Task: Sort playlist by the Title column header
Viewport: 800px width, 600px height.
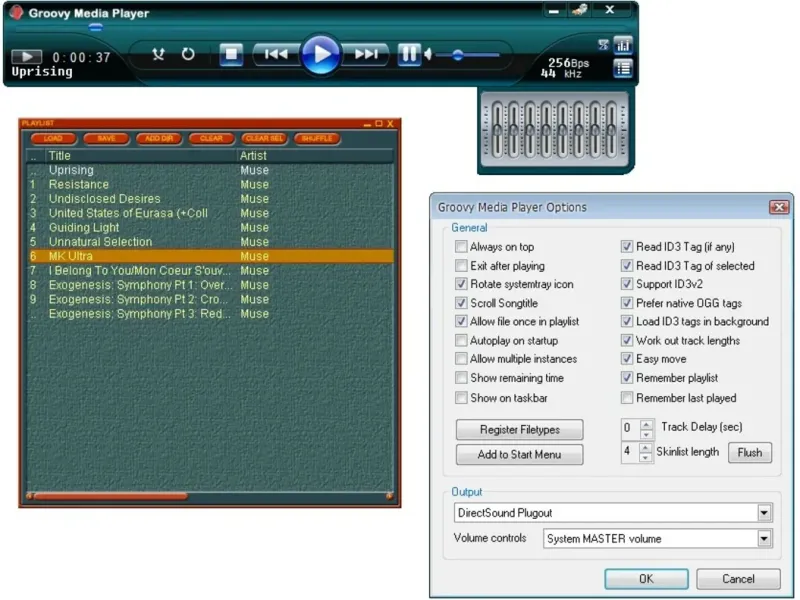Action: click(141, 156)
